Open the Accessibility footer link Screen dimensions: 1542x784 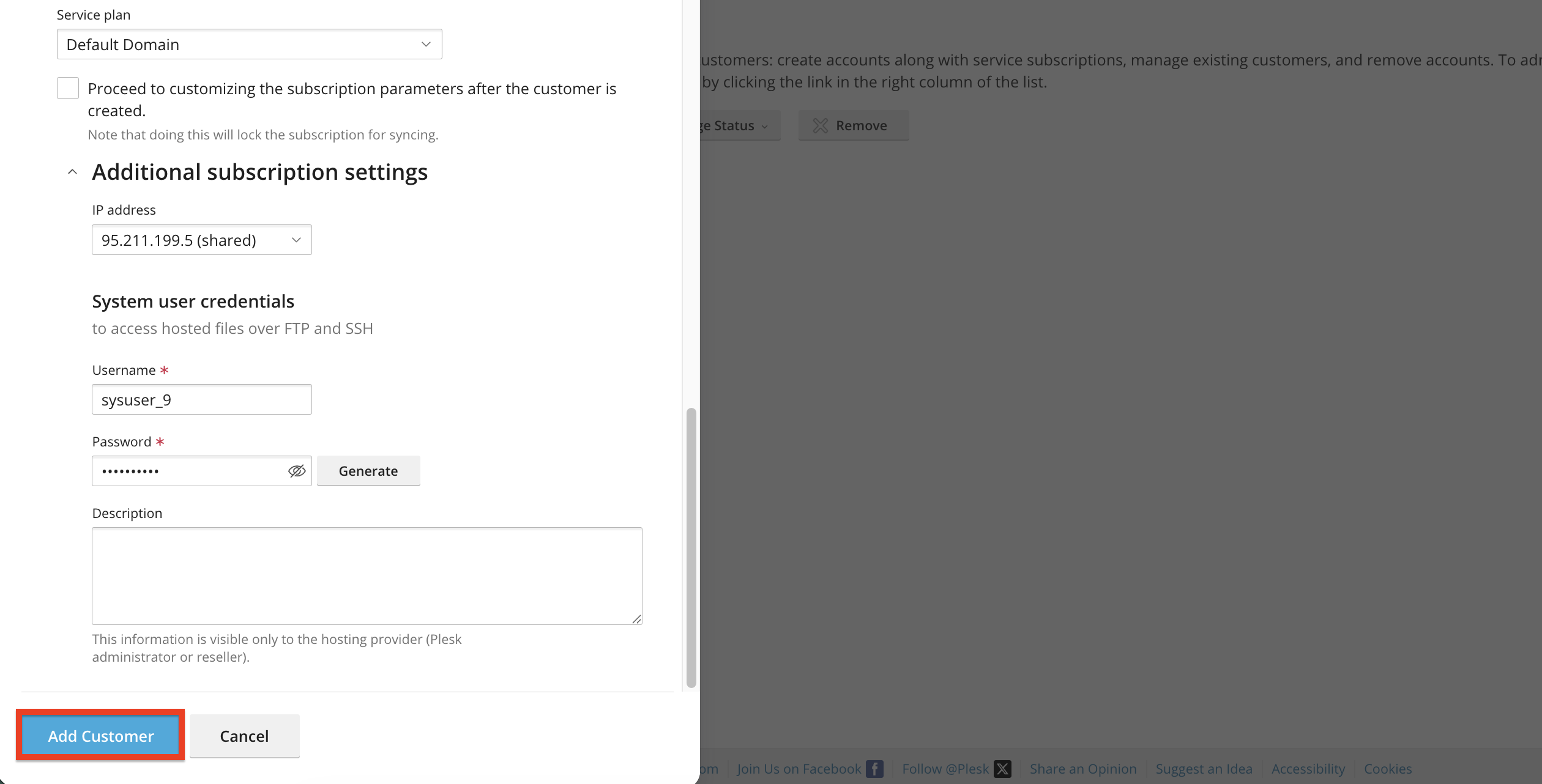1308,769
